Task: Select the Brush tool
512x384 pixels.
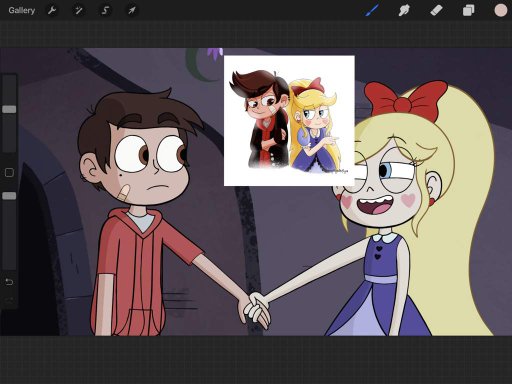Action: [x=372, y=10]
